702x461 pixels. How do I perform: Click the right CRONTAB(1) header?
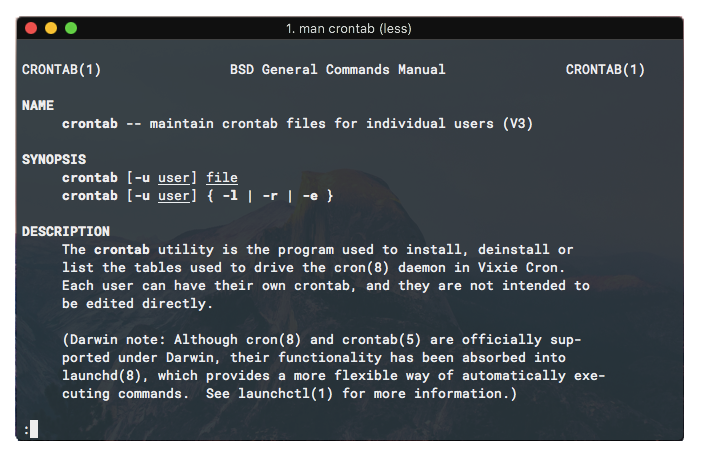(605, 69)
